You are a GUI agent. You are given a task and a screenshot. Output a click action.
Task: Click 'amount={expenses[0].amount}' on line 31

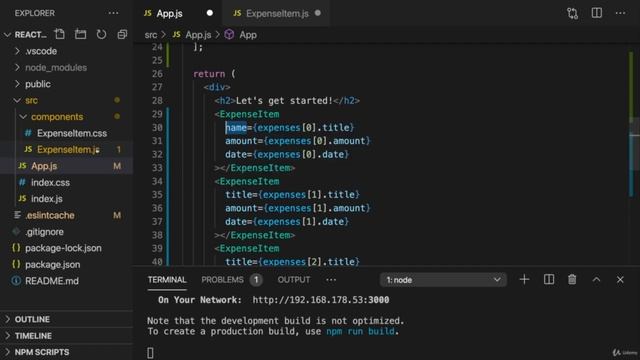pos(298,141)
